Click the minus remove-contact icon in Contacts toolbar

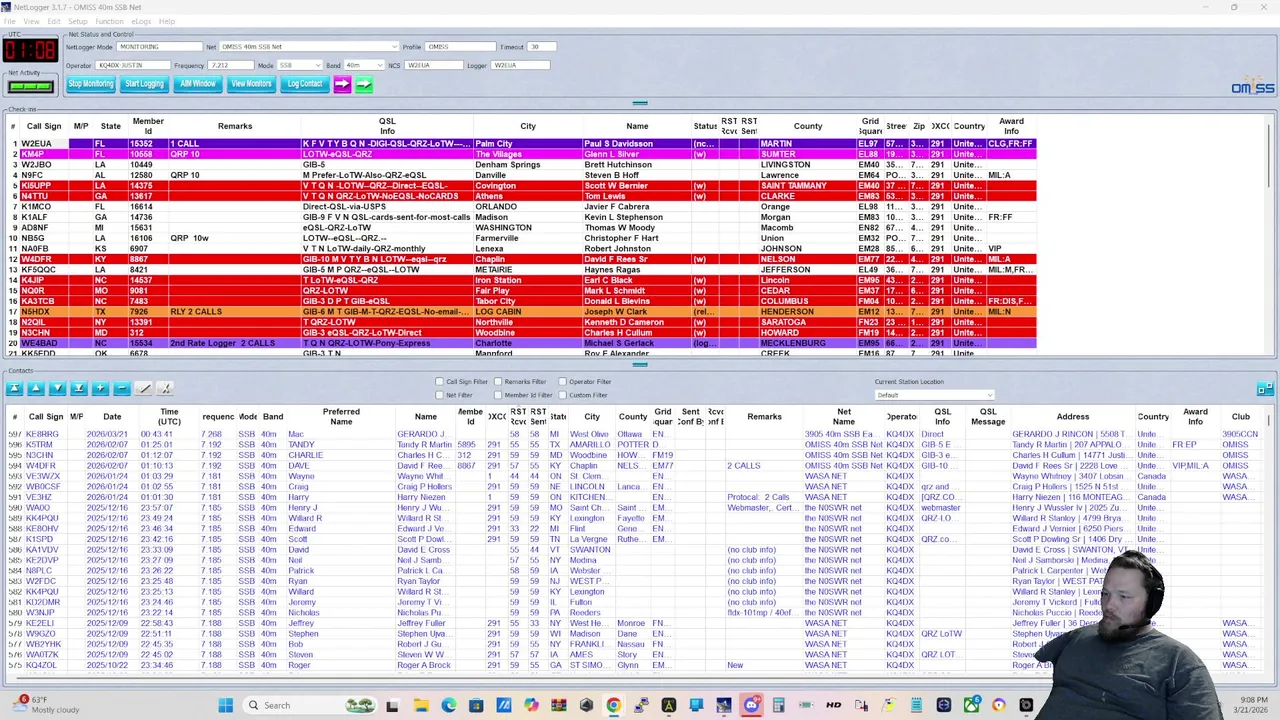click(x=122, y=389)
